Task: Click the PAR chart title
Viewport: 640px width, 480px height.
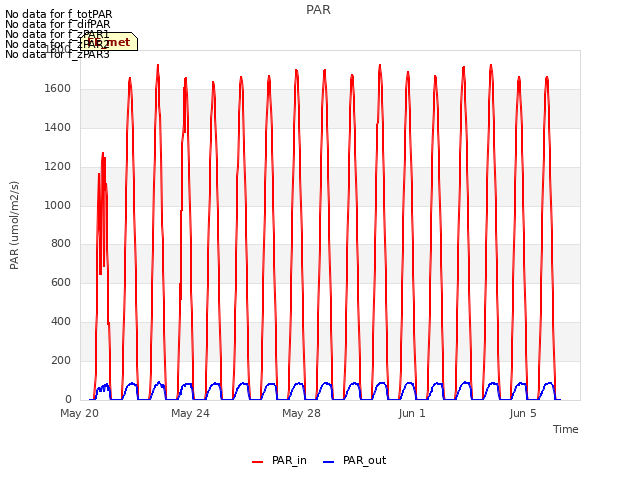Action: [318, 10]
